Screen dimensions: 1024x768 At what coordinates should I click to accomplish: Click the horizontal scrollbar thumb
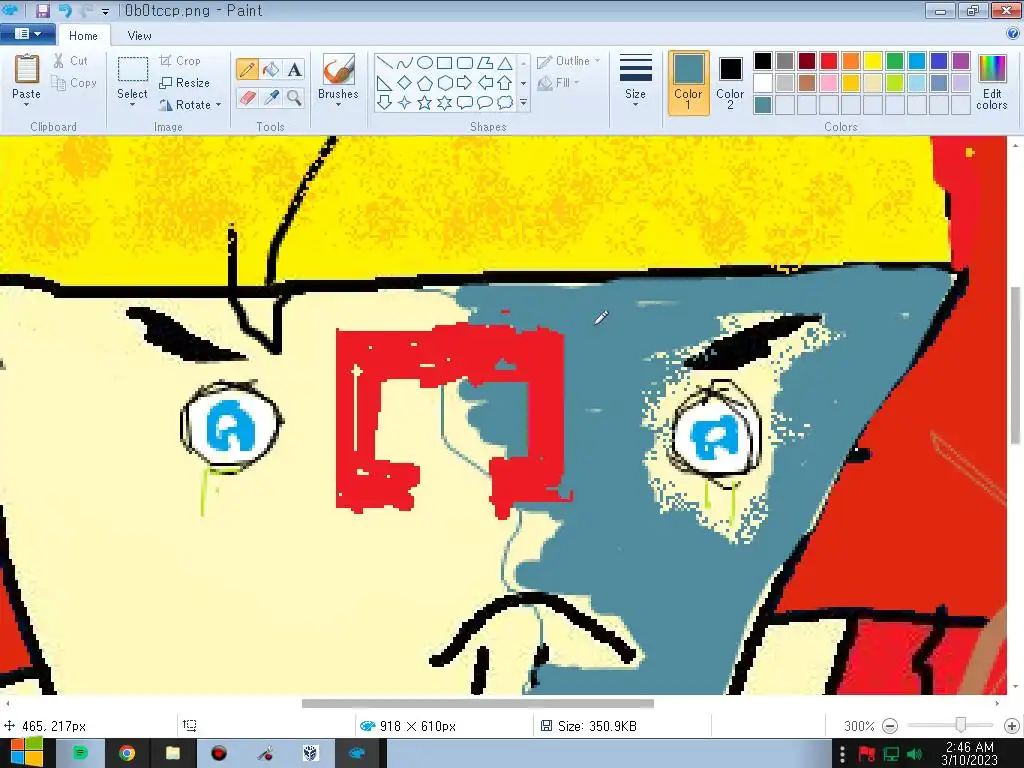click(x=477, y=703)
